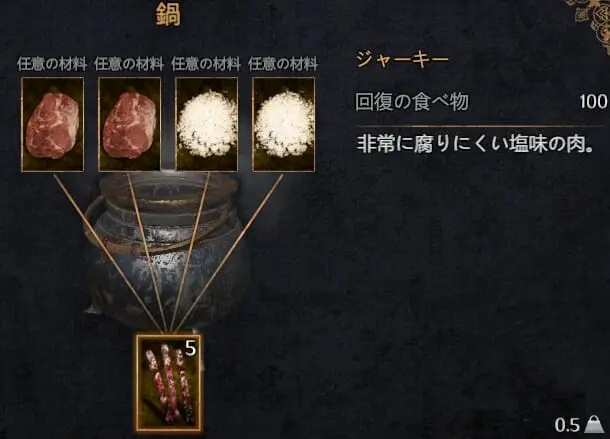Click the description 非常に腐りにくい塩味の肉。
The height and width of the screenshot is (439, 610).
[475, 144]
